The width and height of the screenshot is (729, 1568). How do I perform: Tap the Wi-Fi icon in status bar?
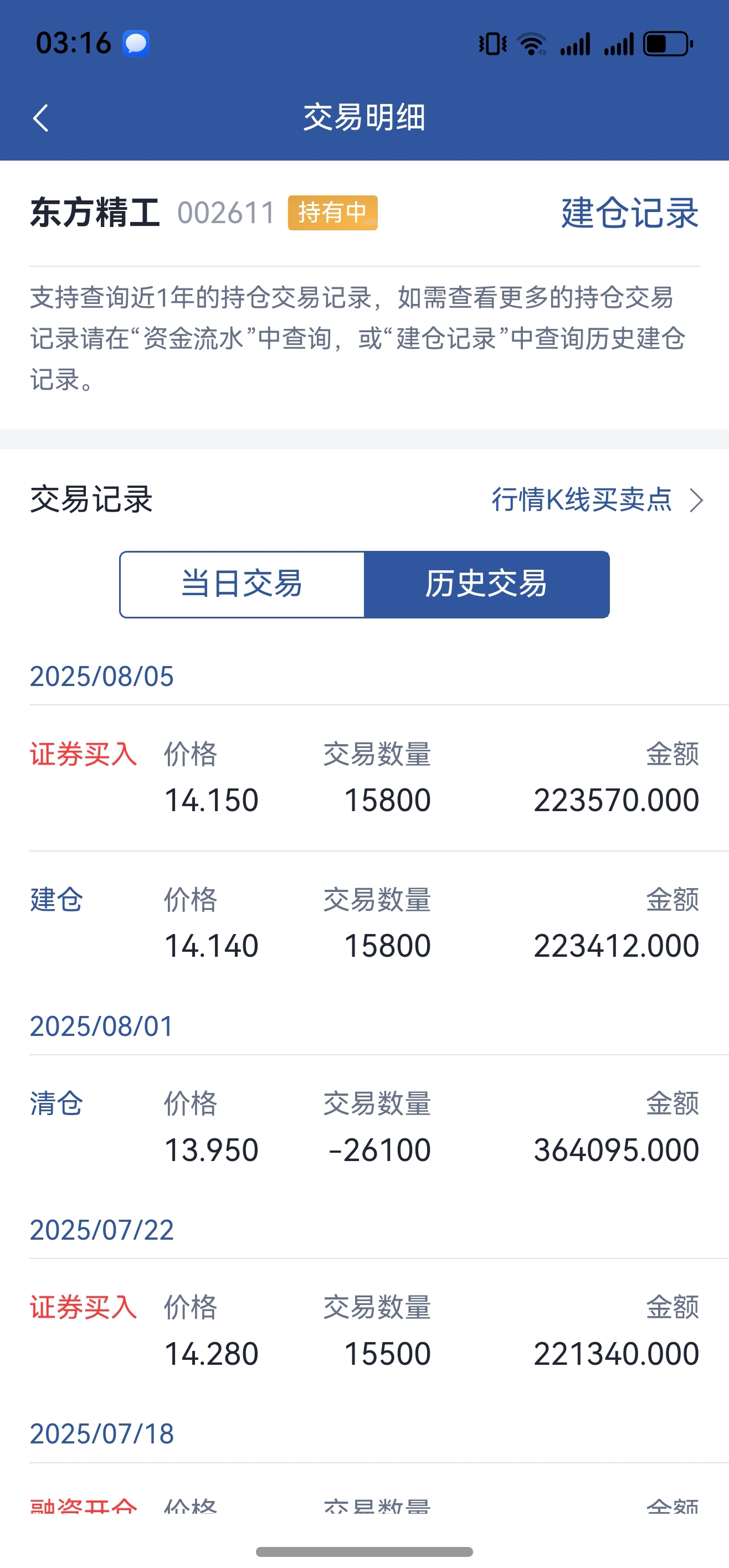click(x=532, y=44)
